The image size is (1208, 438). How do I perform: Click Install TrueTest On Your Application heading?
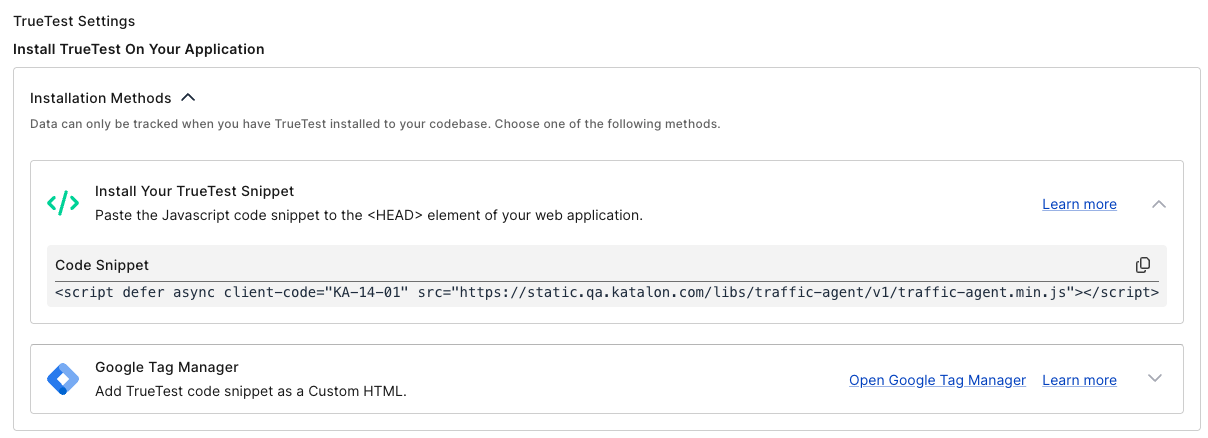139,49
